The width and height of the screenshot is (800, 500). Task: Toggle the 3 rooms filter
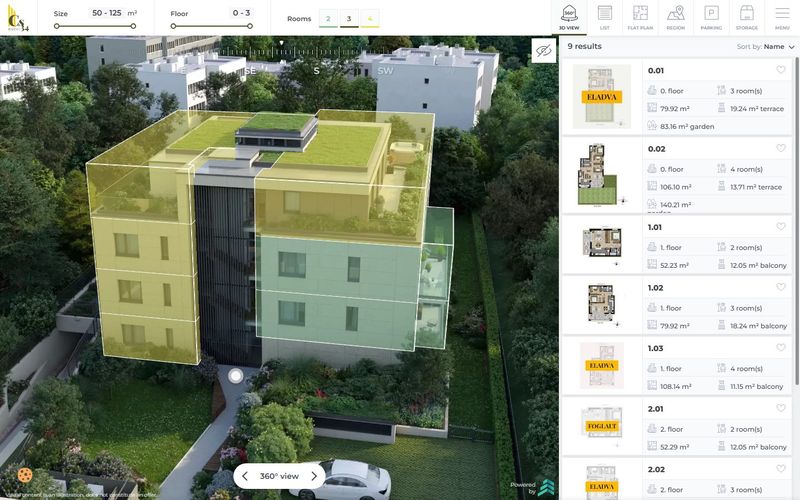(349, 19)
